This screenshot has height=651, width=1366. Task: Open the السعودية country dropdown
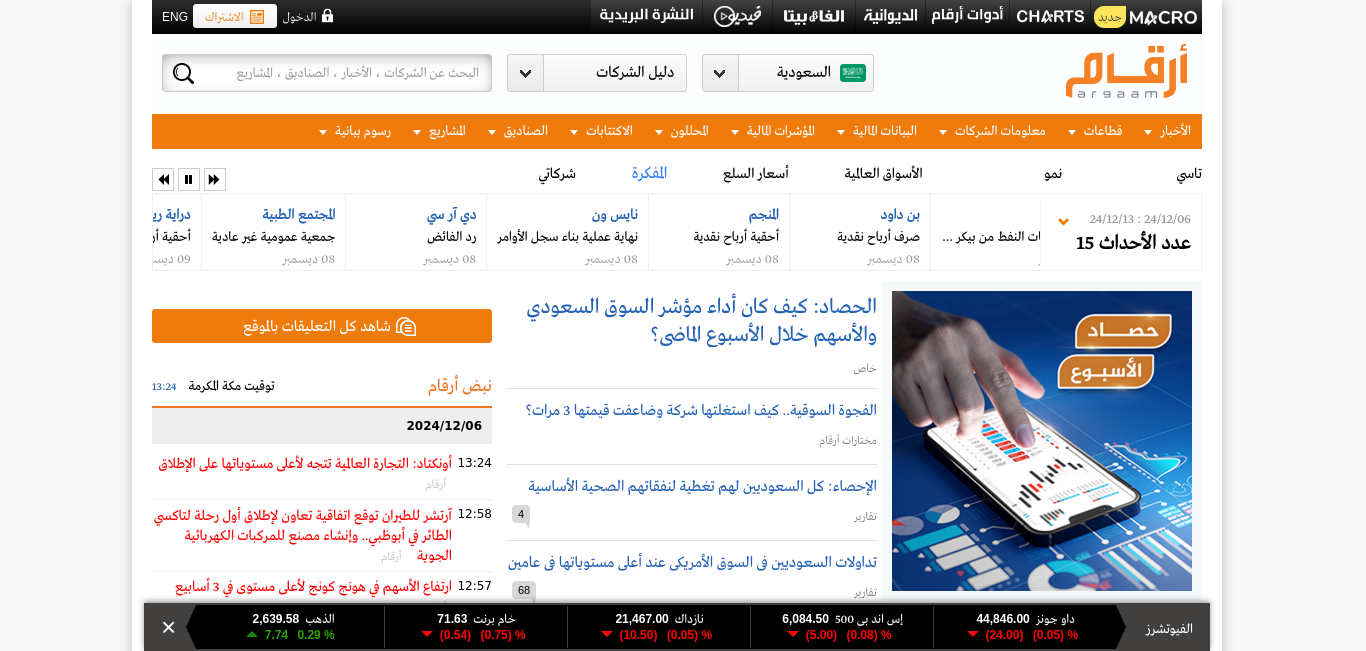tap(788, 73)
